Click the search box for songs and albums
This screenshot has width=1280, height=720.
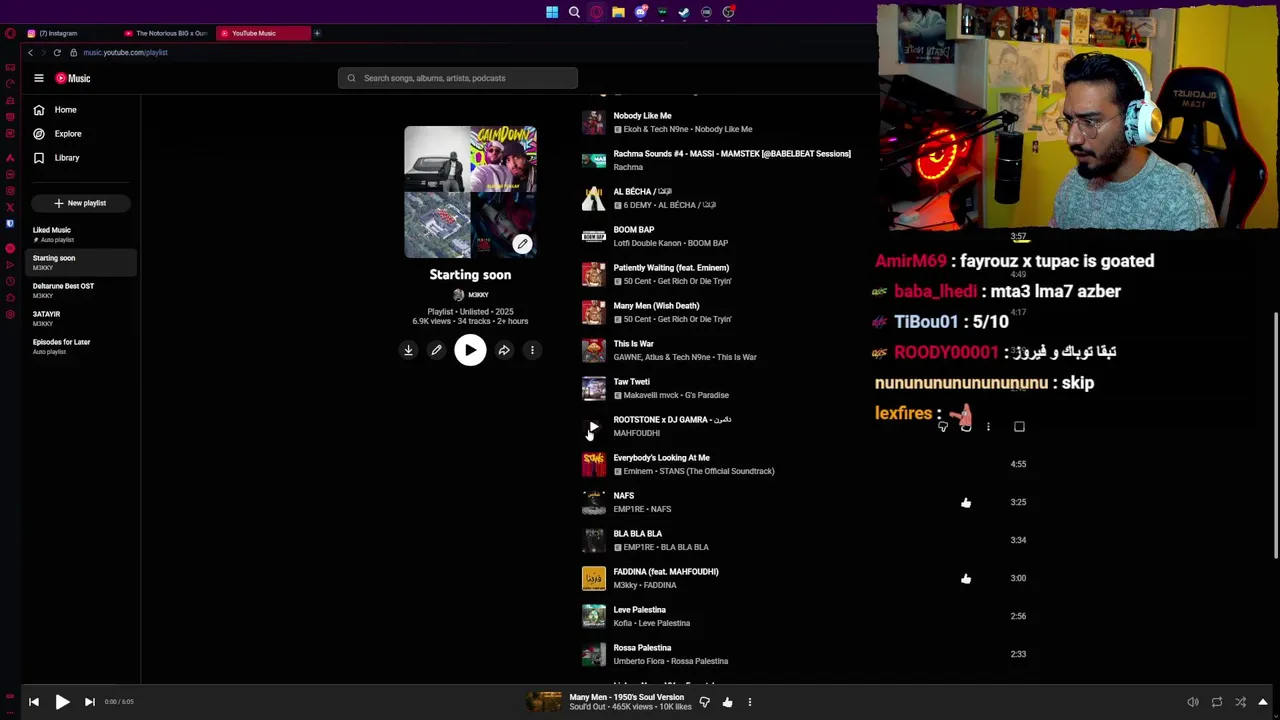tap(458, 78)
